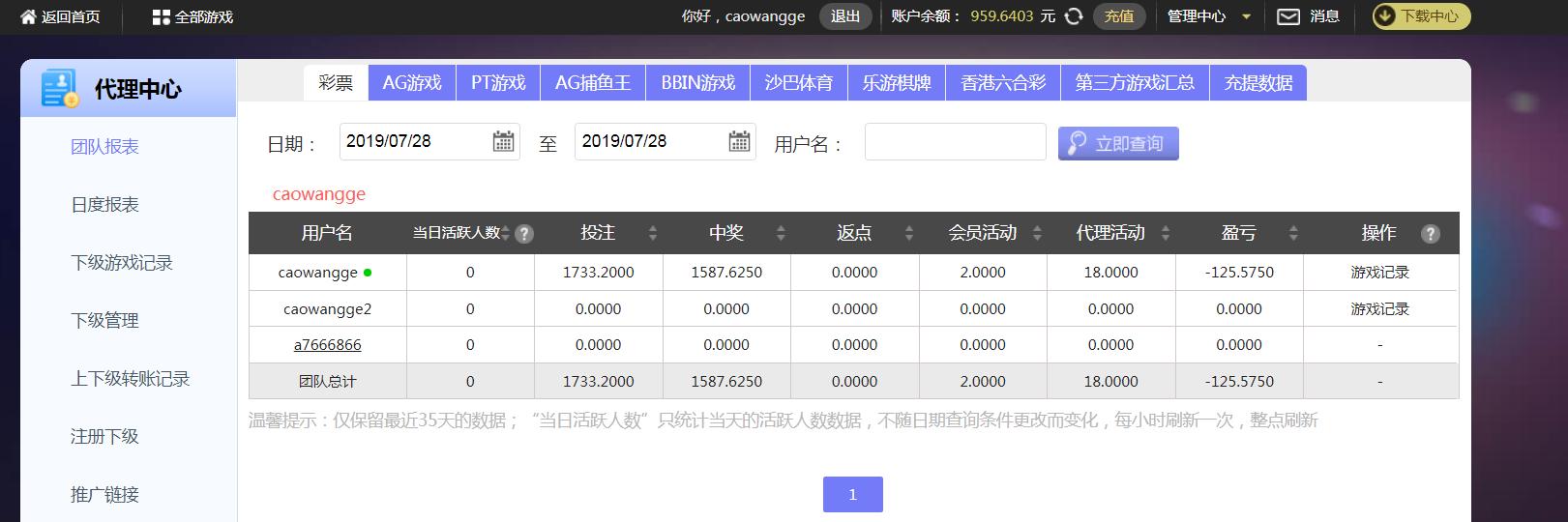The image size is (1568, 522).
Task: Switch to the AG捕鱼王 tab
Action: (593, 83)
